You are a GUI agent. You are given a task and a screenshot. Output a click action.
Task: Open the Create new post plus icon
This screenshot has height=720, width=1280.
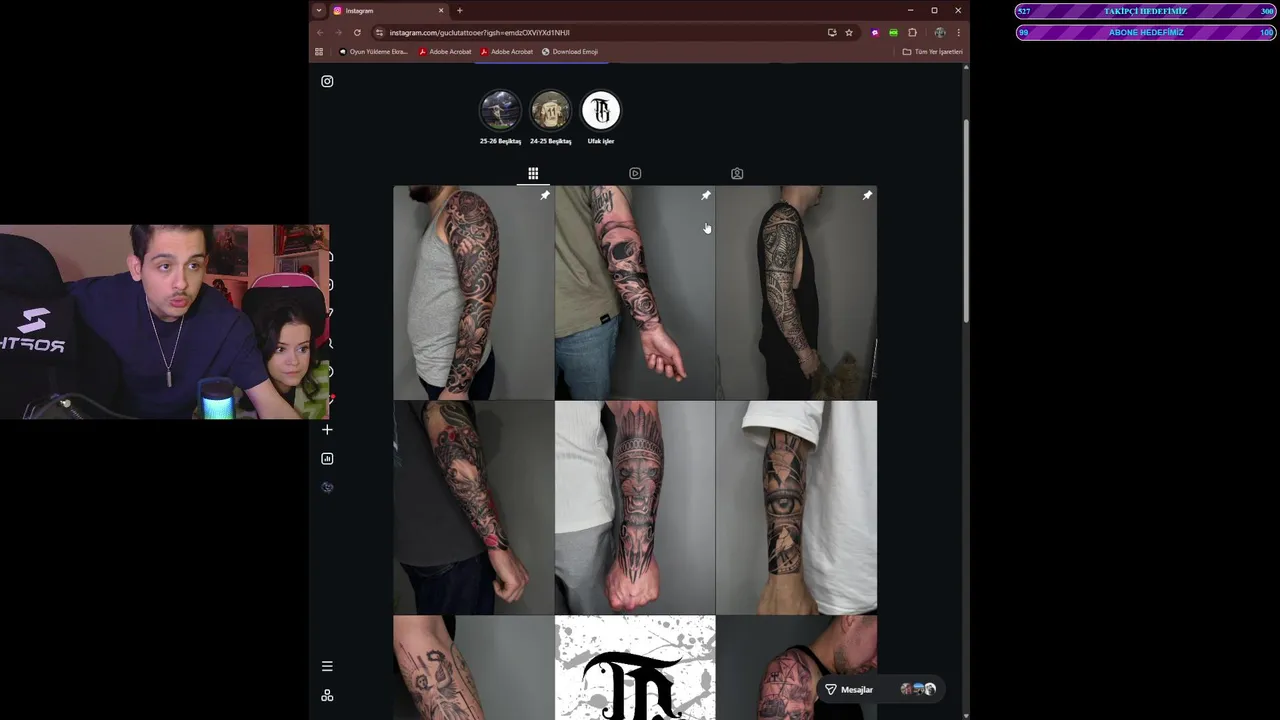point(327,430)
